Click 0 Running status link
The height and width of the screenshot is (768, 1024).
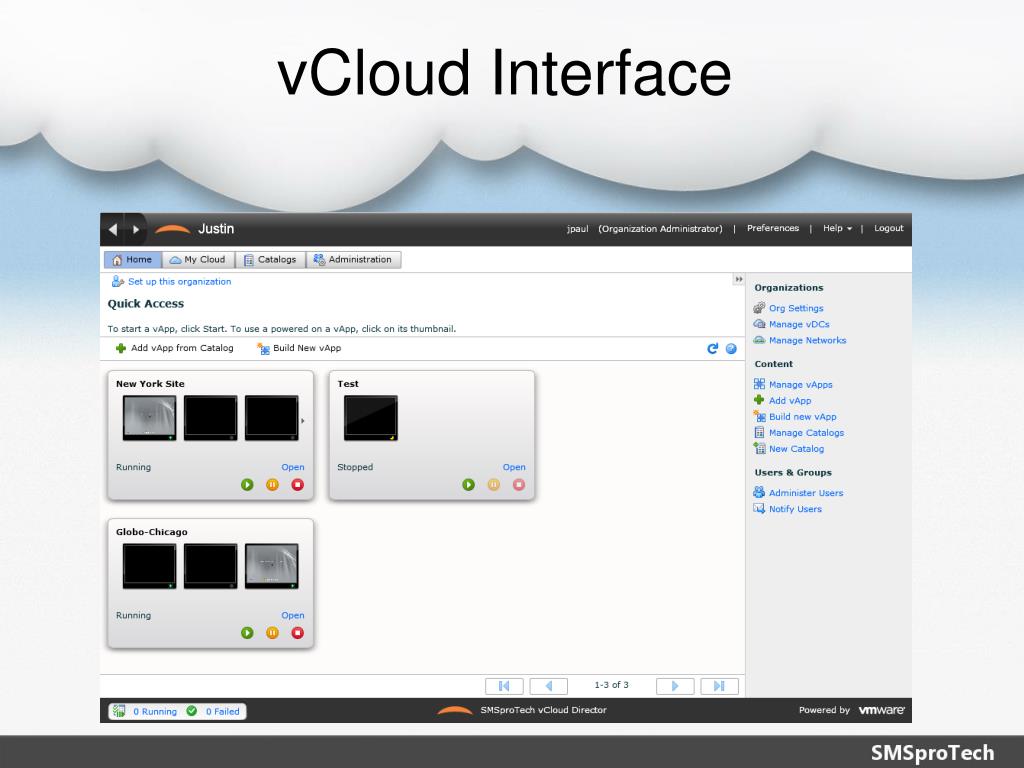pyautogui.click(x=155, y=711)
